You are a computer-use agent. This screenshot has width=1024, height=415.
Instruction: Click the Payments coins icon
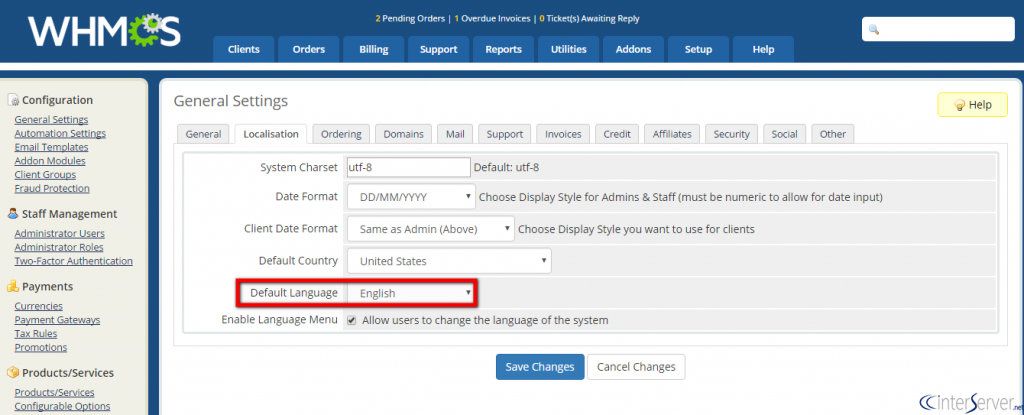pos(13,286)
